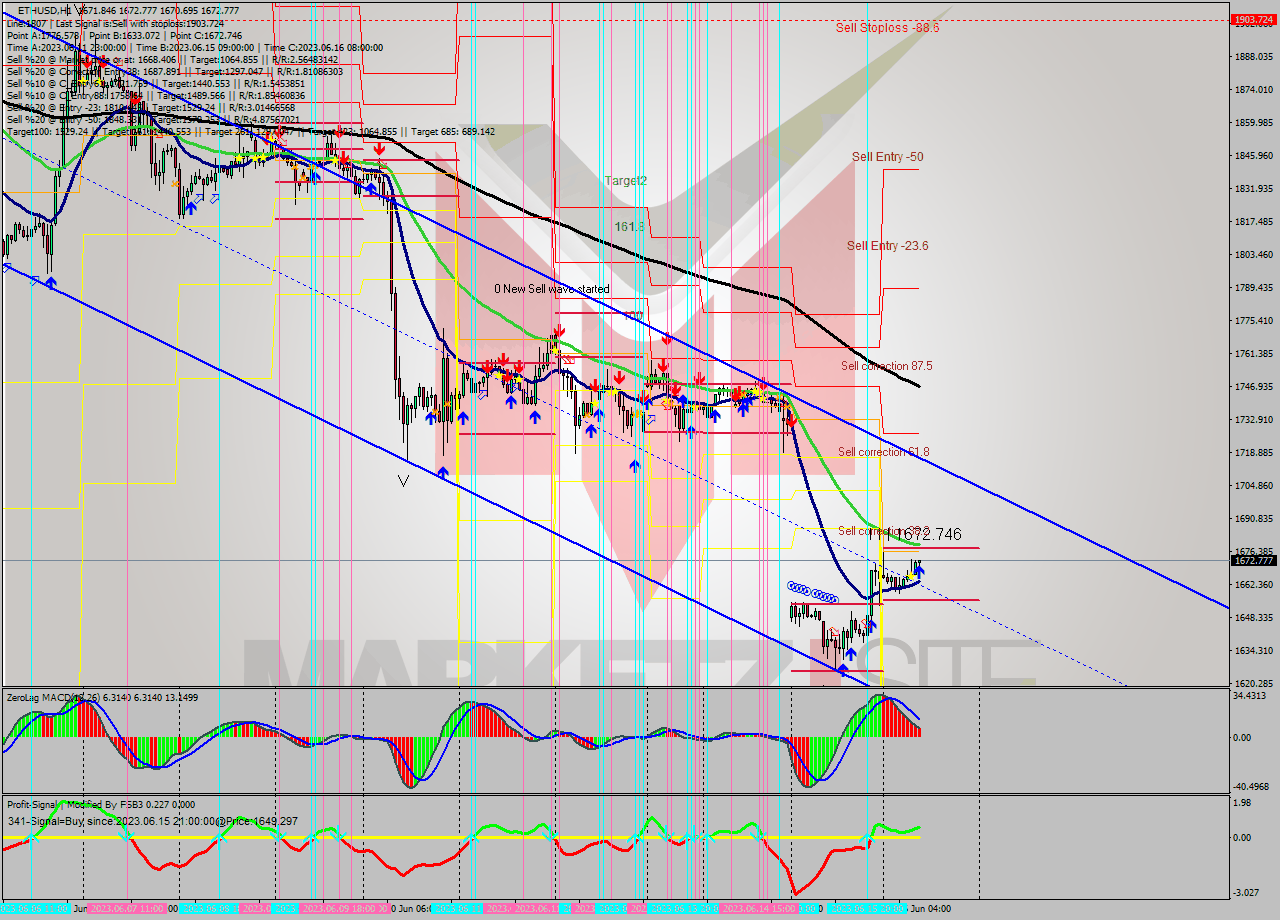Click the 1761.385 price axis label
The width and height of the screenshot is (1280, 920).
(1253, 354)
